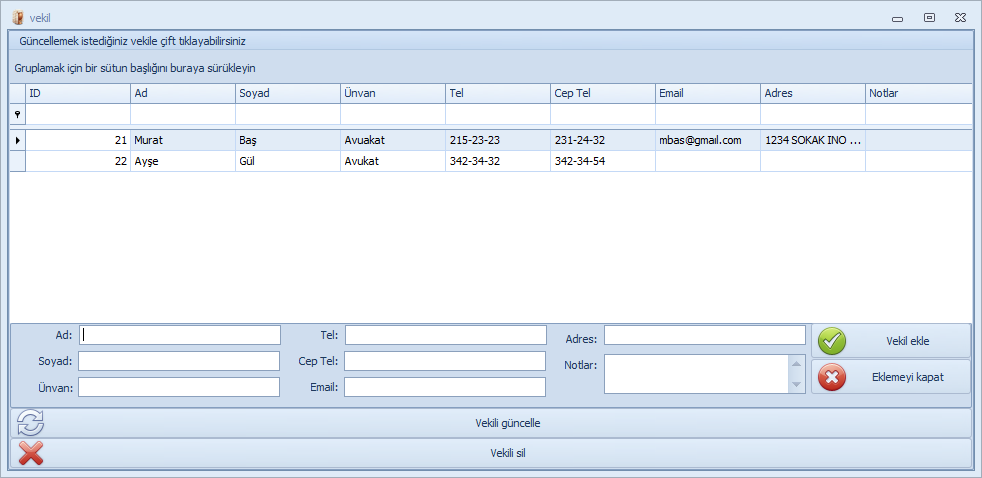The width and height of the screenshot is (982, 478).
Task: Click the red X Eklemeyi kapat icon
Action: click(x=832, y=376)
